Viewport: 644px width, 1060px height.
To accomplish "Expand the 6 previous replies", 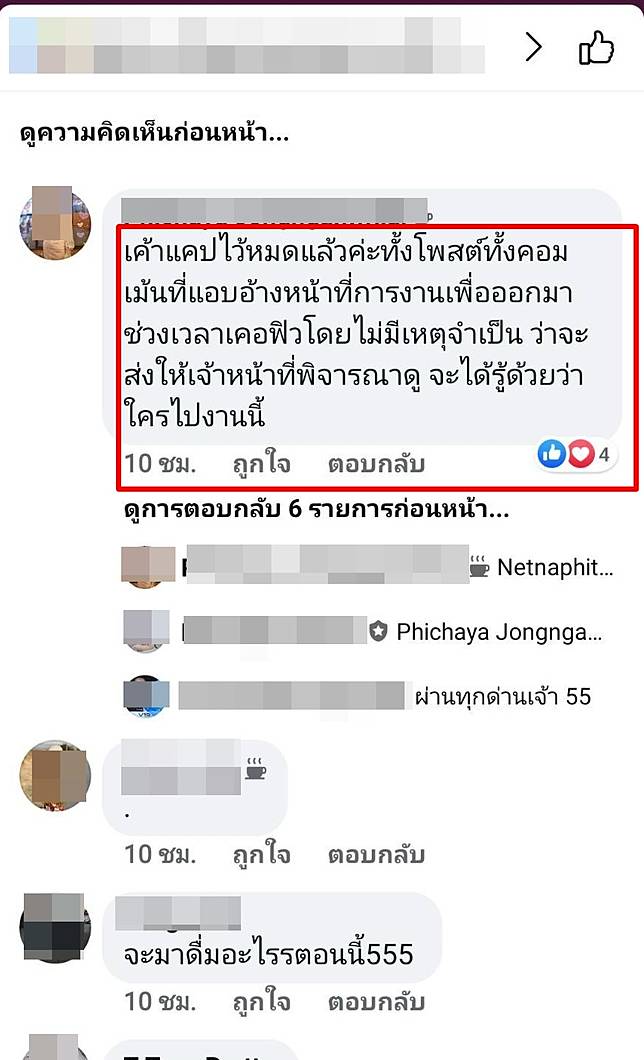I will click(x=316, y=509).
